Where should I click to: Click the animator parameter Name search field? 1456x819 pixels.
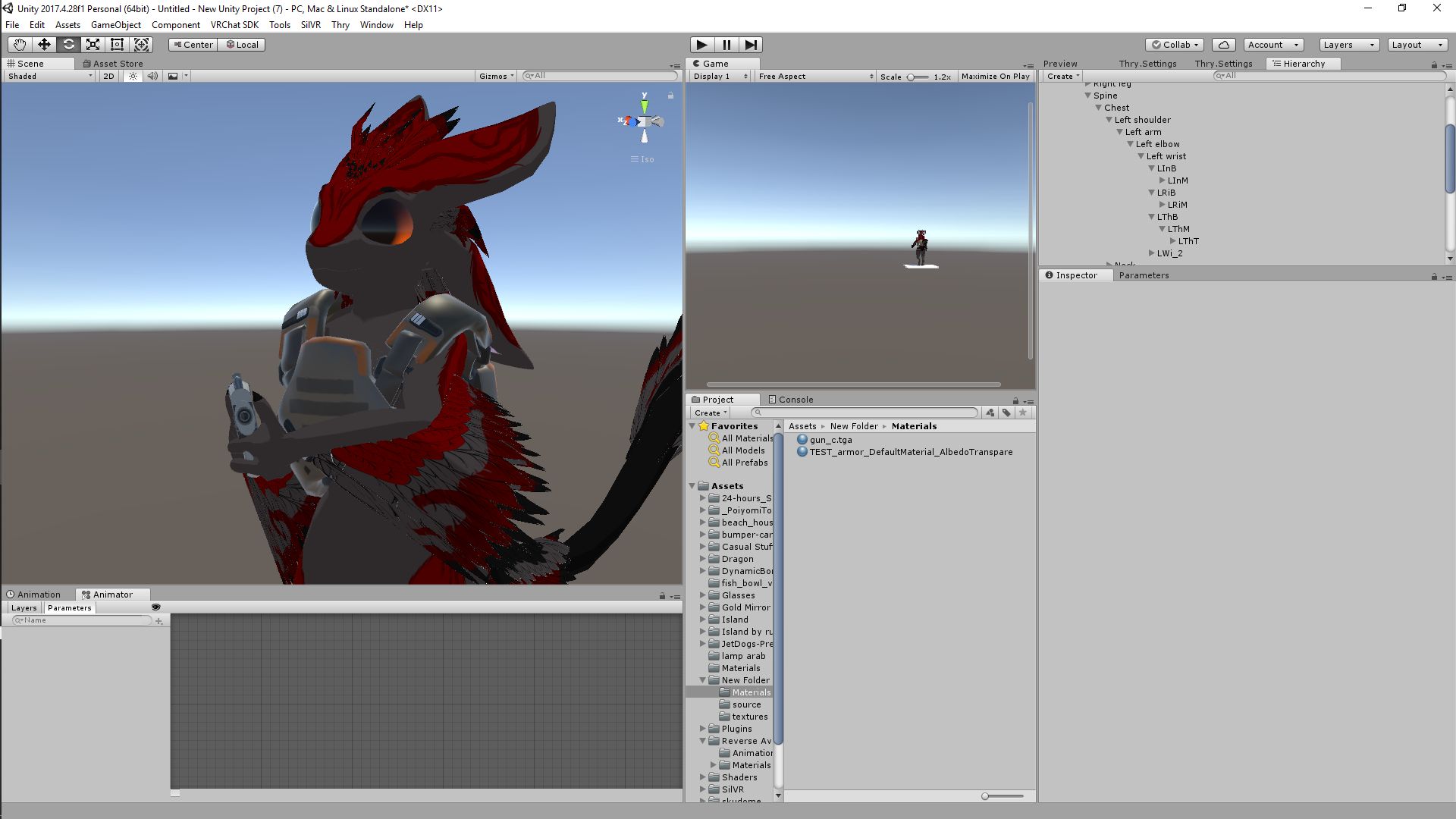(x=82, y=620)
